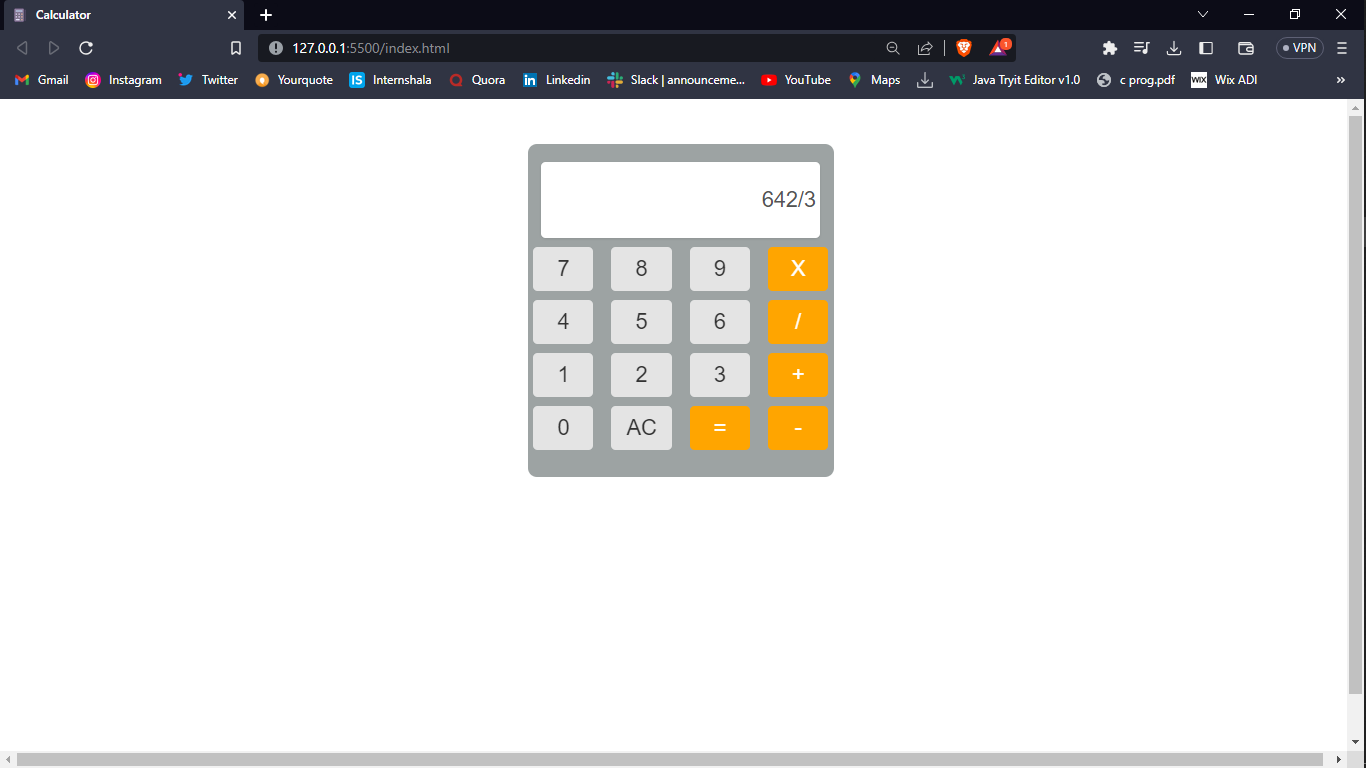Expand the tab search chevron
The width and height of the screenshot is (1366, 768).
click(1202, 15)
